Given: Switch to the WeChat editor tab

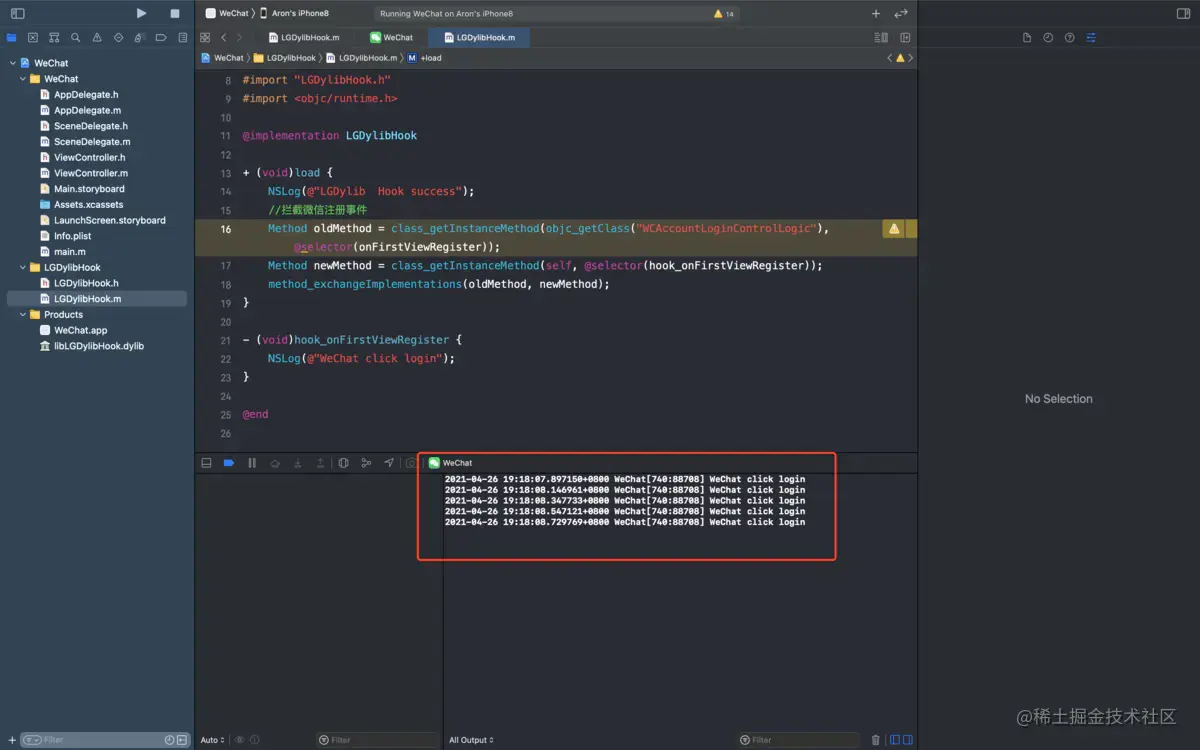Looking at the screenshot, I should pyautogui.click(x=391, y=37).
